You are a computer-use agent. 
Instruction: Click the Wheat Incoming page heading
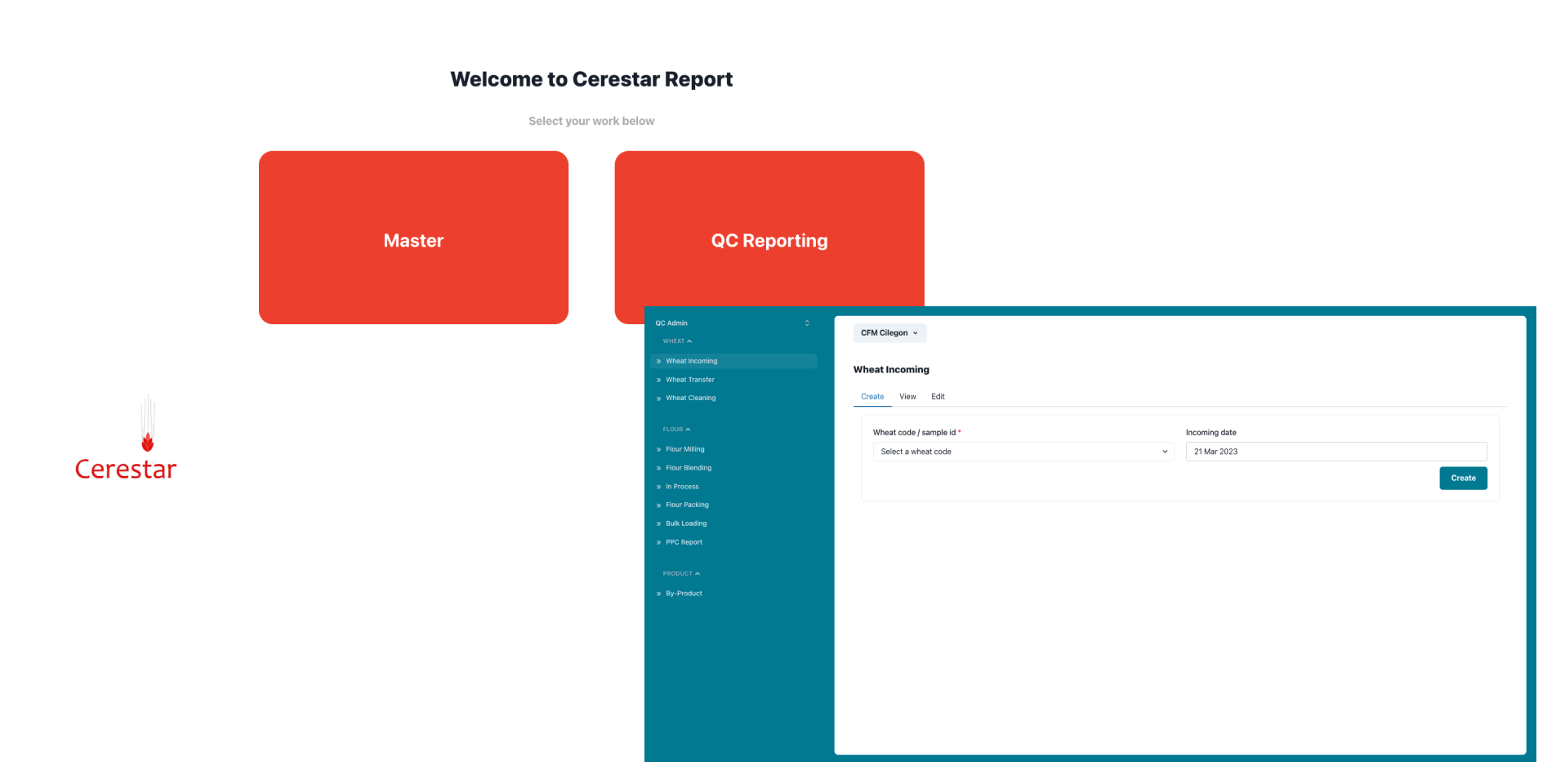[891, 370]
